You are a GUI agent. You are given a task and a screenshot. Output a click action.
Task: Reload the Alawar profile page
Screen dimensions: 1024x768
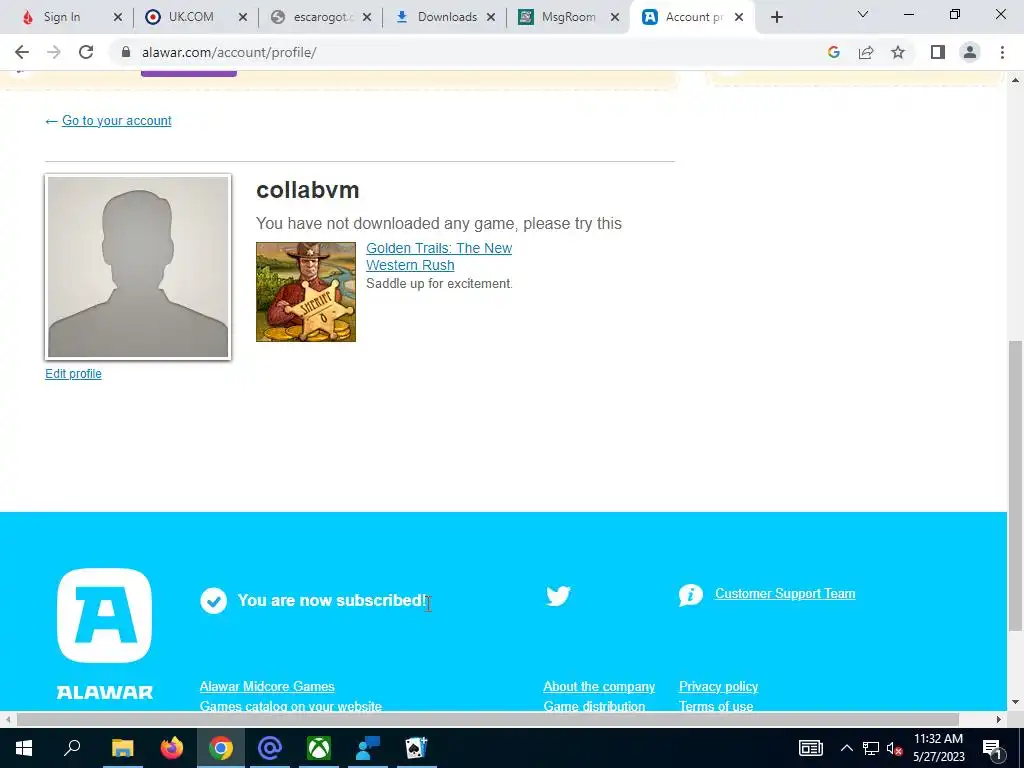point(86,52)
